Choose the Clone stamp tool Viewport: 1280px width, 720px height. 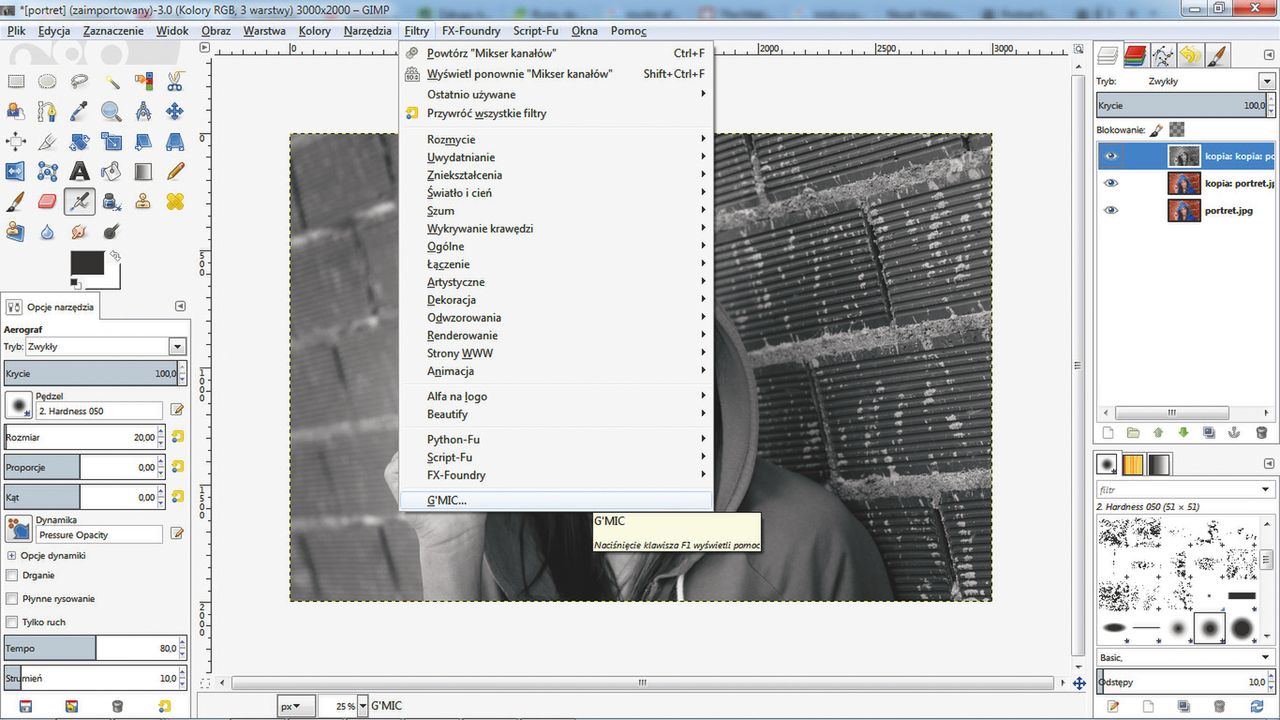pos(143,201)
